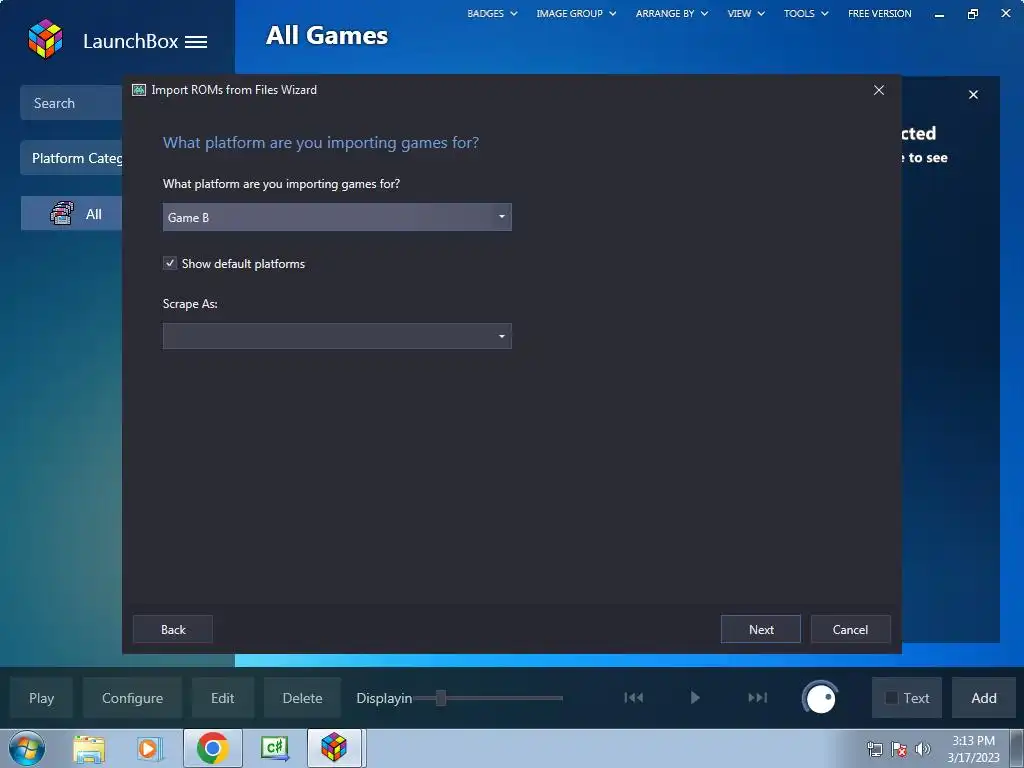Click the LaunchBox cube logo
1024x768 pixels.
pyautogui.click(x=45, y=39)
